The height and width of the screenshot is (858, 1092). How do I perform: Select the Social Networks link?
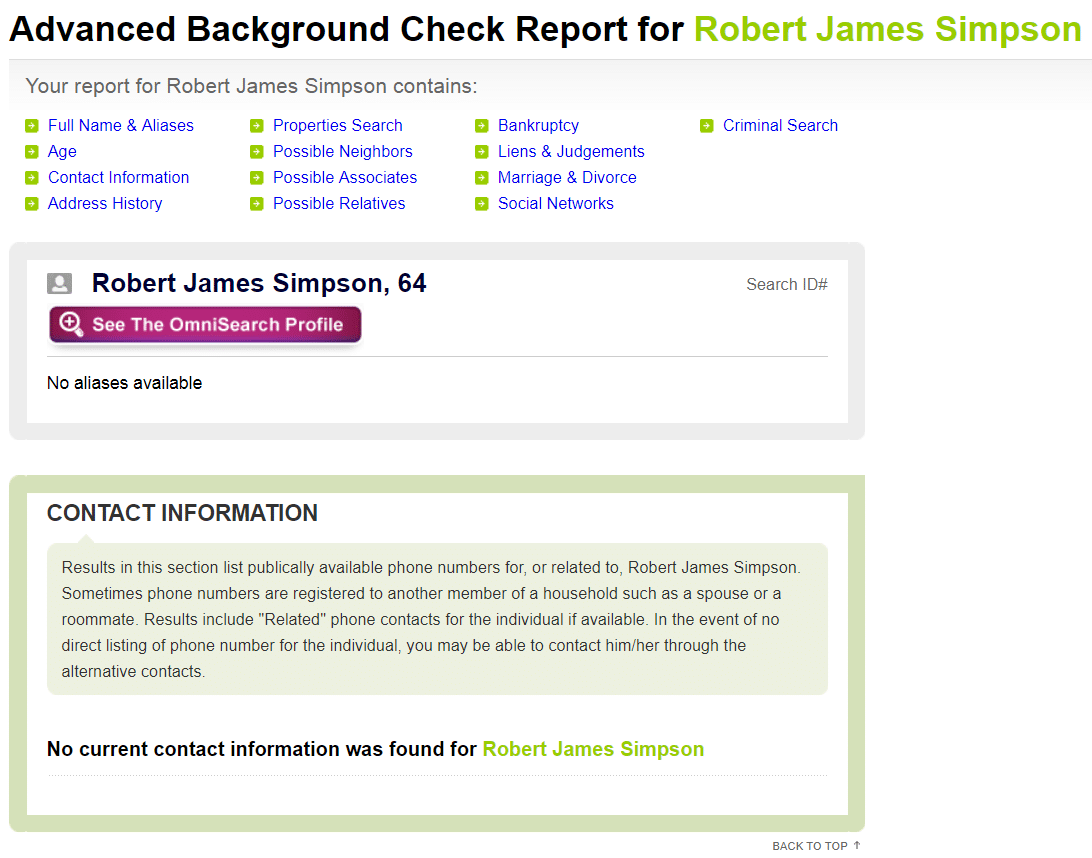(x=555, y=203)
